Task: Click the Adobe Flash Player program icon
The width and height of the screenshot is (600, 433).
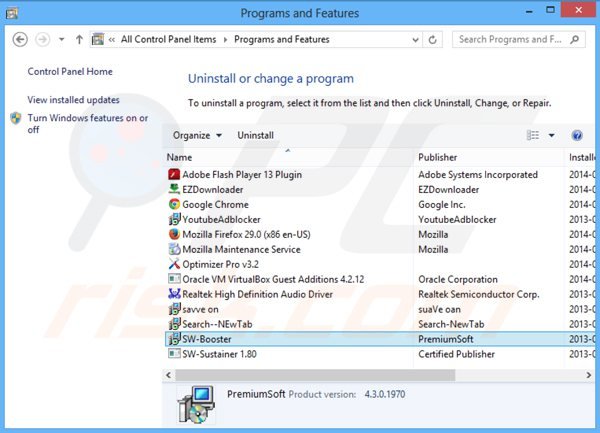Action: 174,174
